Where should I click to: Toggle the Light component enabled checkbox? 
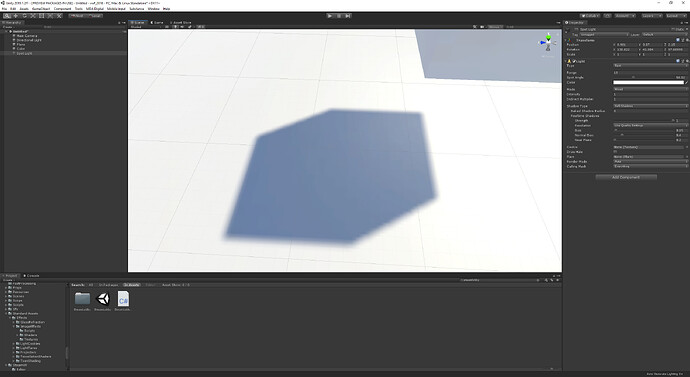point(574,61)
